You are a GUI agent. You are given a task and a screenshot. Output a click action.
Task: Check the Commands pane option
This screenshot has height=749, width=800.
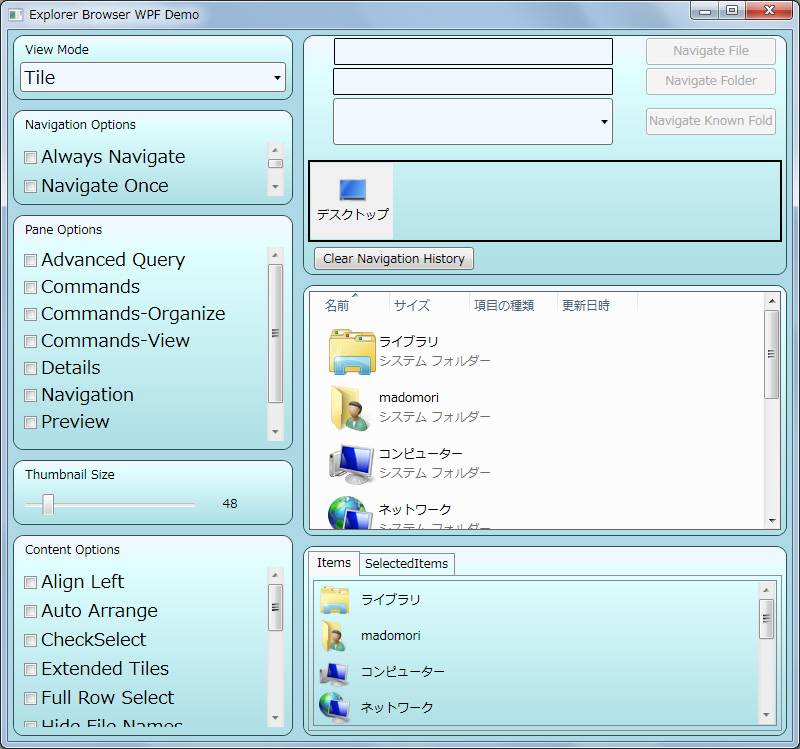pyautogui.click(x=31, y=287)
